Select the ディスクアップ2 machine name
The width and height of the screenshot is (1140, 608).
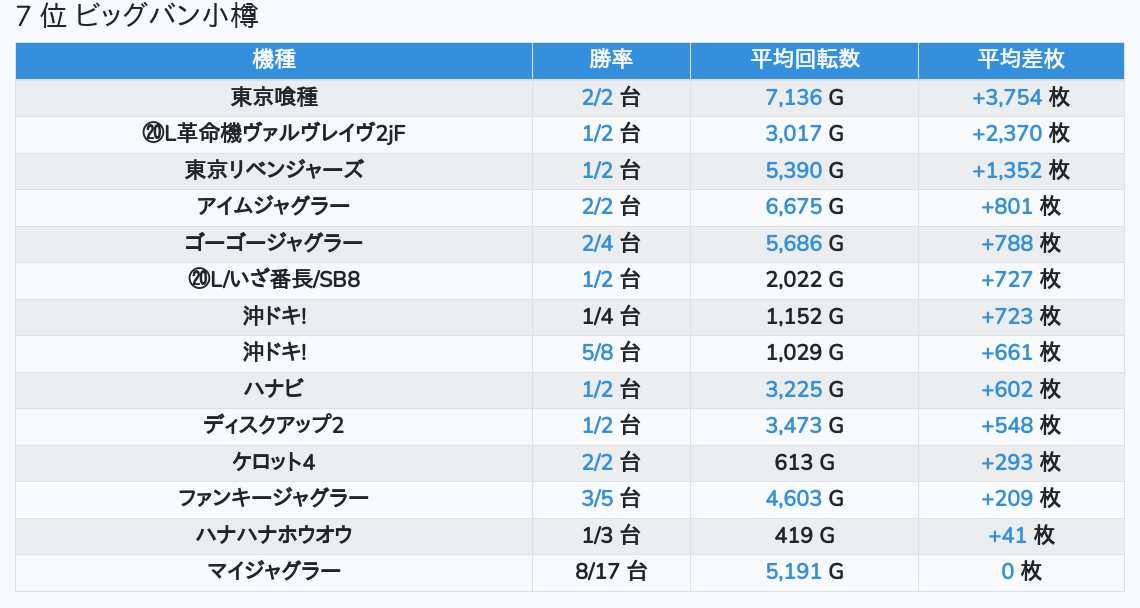point(274,425)
